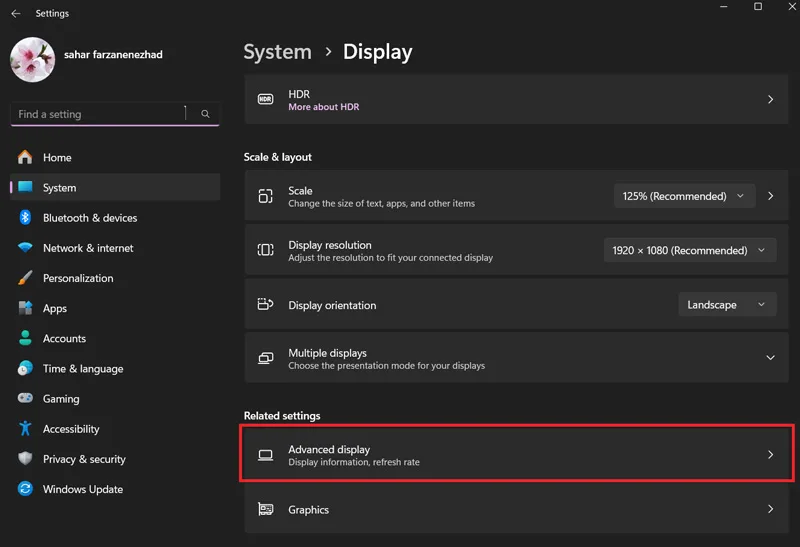The width and height of the screenshot is (800, 547).
Task: Click the Graphics card icon
Action: click(x=265, y=509)
